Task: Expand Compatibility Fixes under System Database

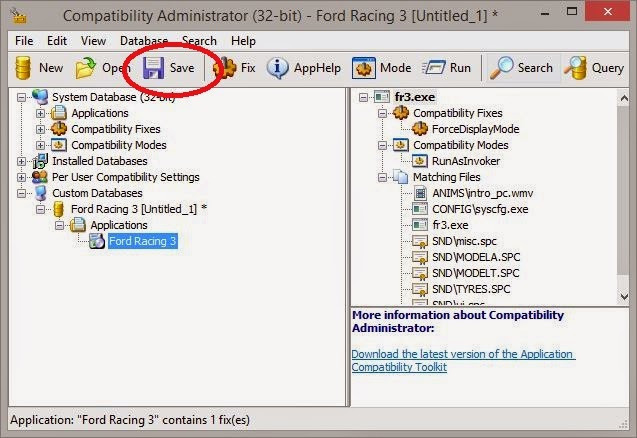Action: (40, 129)
